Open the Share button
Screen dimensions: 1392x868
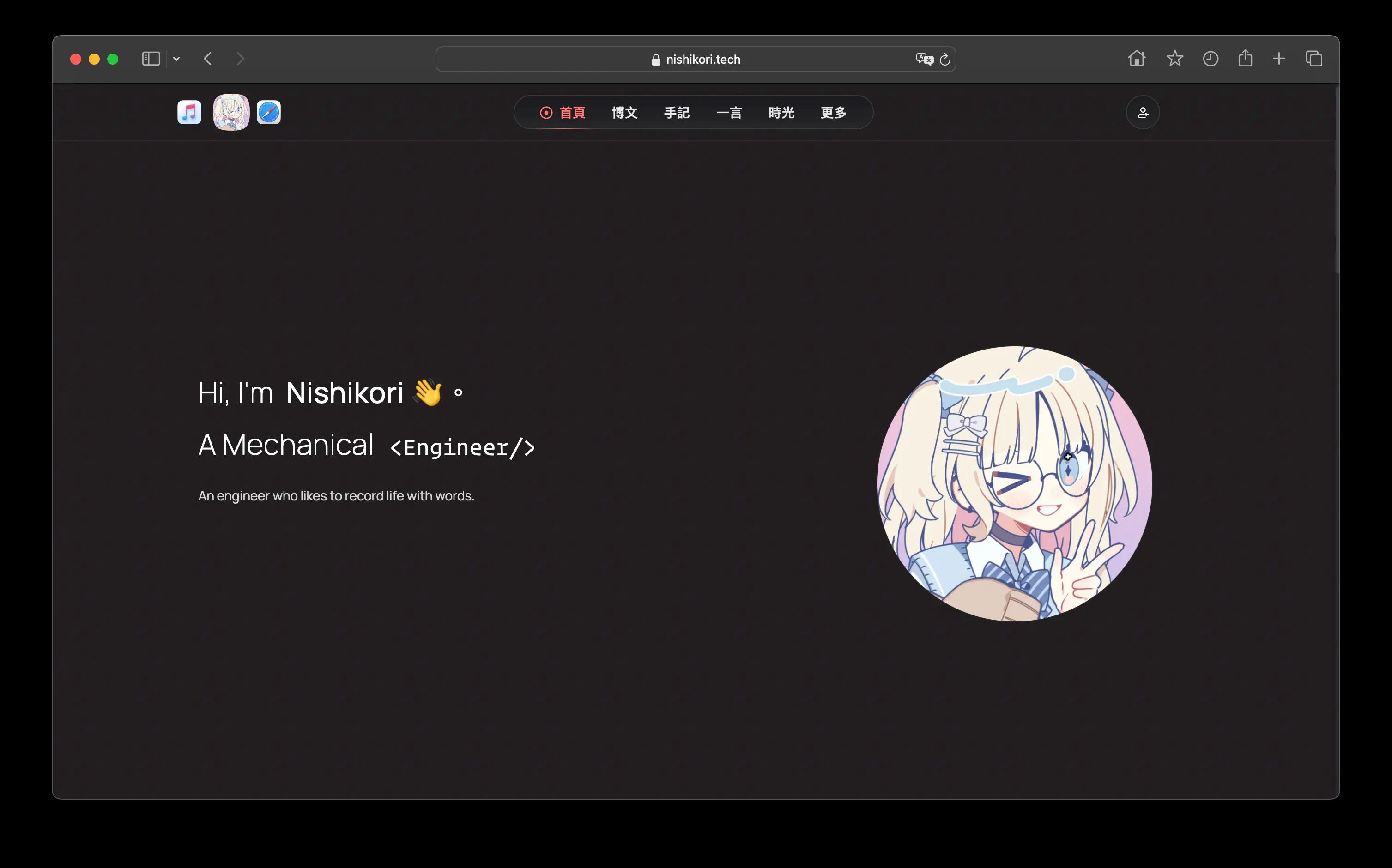click(x=1245, y=58)
